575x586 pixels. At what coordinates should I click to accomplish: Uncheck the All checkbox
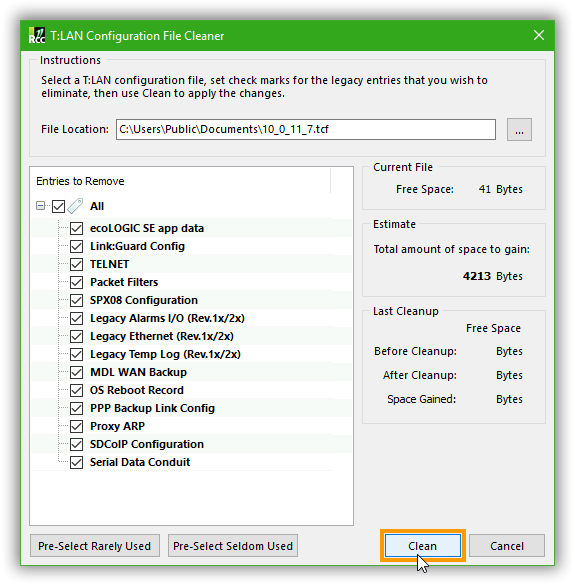click(x=58, y=206)
